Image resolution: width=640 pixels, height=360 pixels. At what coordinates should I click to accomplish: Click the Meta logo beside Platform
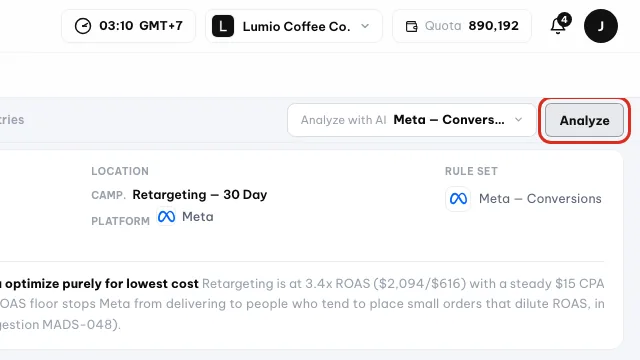point(167,216)
